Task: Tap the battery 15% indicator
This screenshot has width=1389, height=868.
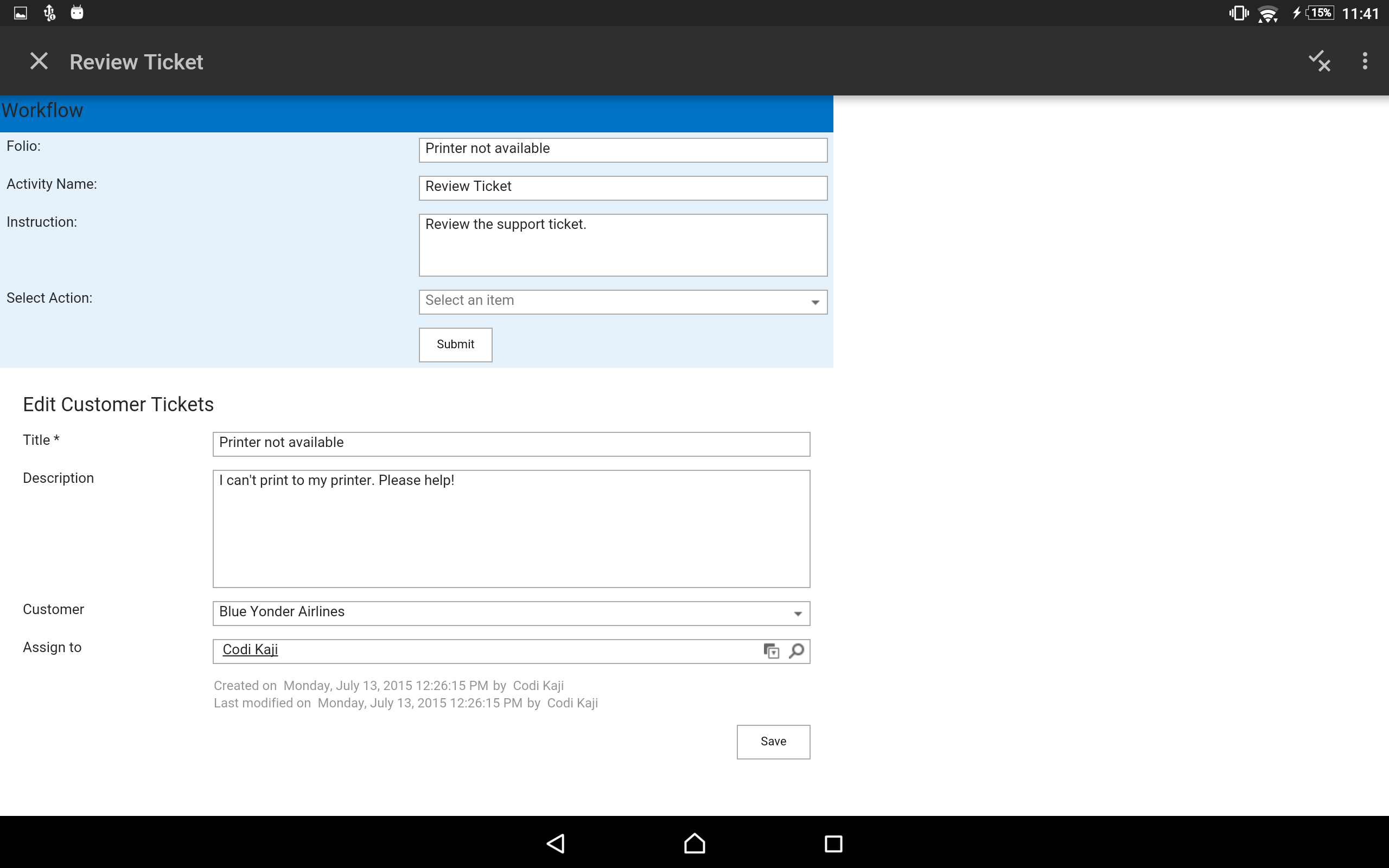Action: (1320, 12)
